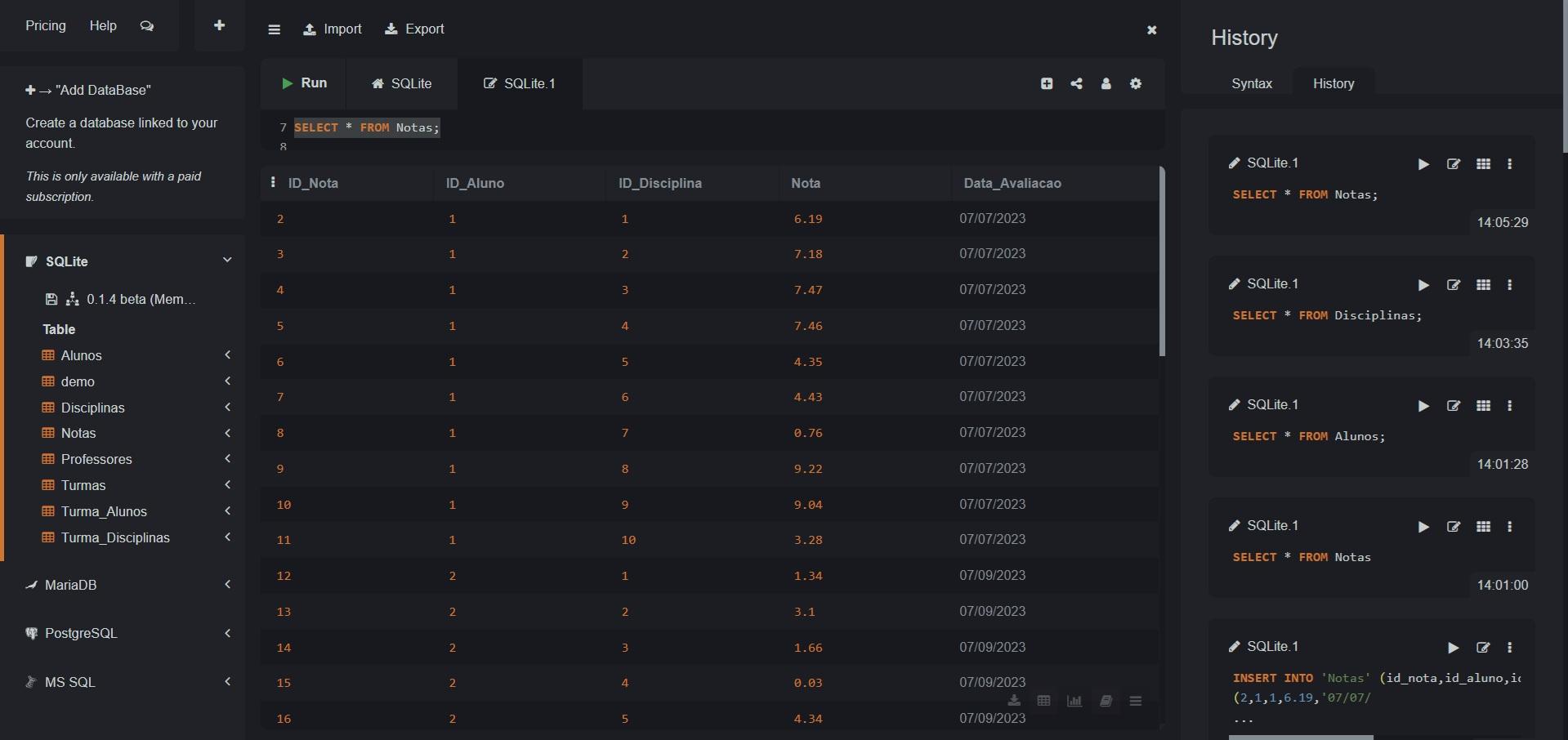
Task: Click the Run button
Action: 304,83
